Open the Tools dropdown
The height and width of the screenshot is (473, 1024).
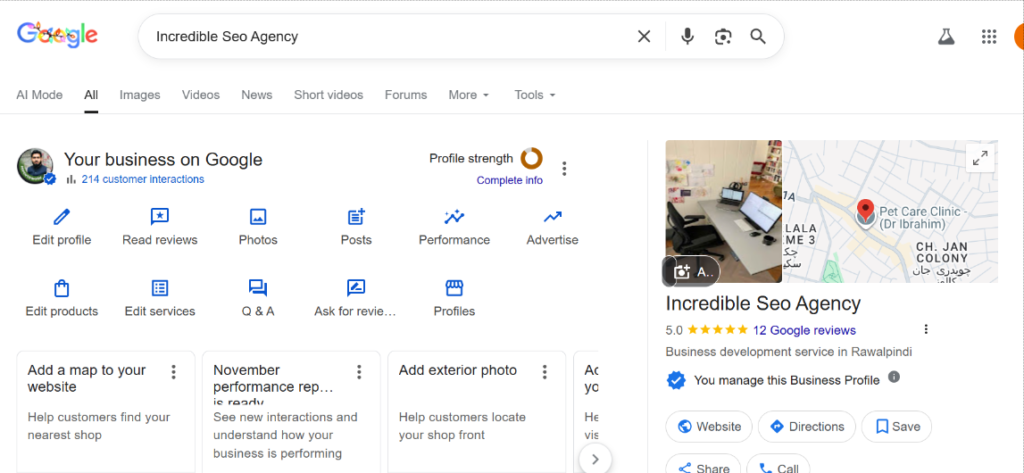(x=535, y=95)
